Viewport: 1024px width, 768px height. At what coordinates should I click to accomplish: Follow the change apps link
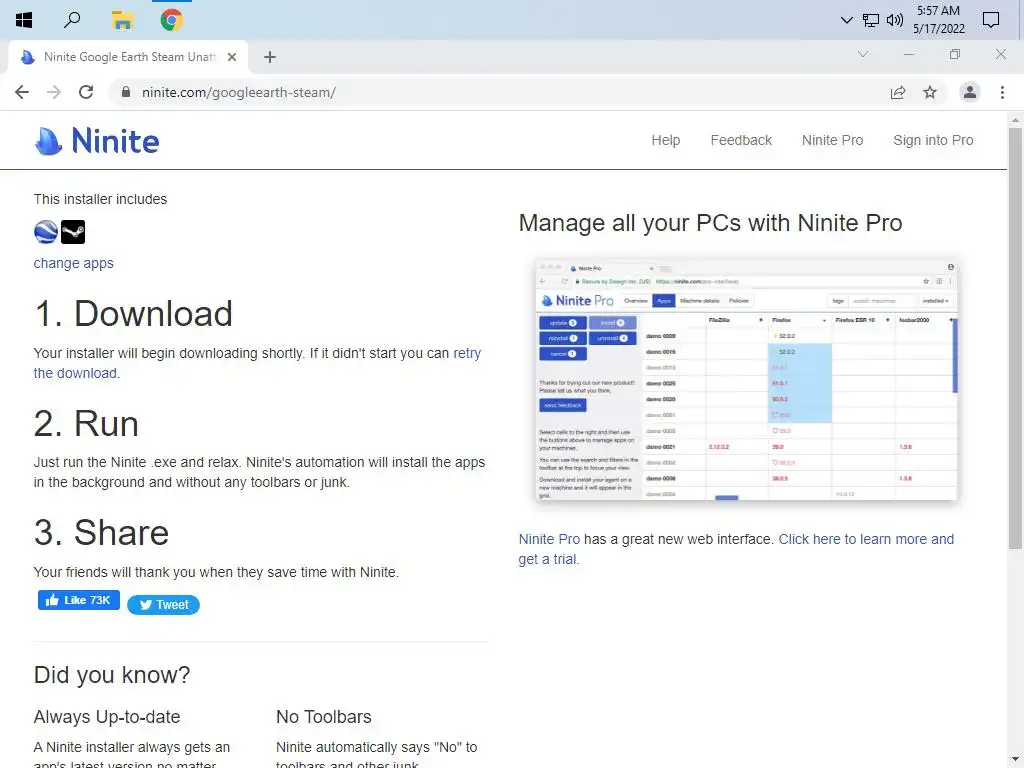(74, 263)
